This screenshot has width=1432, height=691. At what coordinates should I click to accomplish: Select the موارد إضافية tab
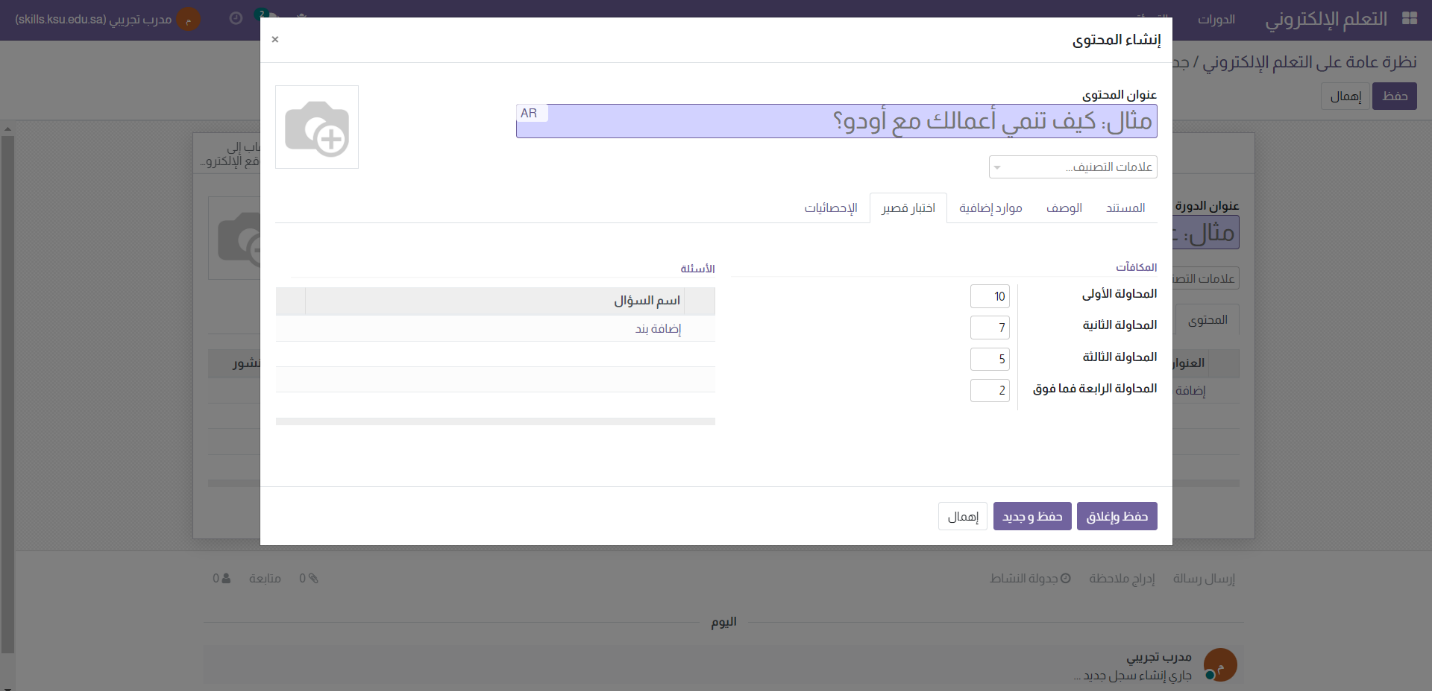point(990,208)
